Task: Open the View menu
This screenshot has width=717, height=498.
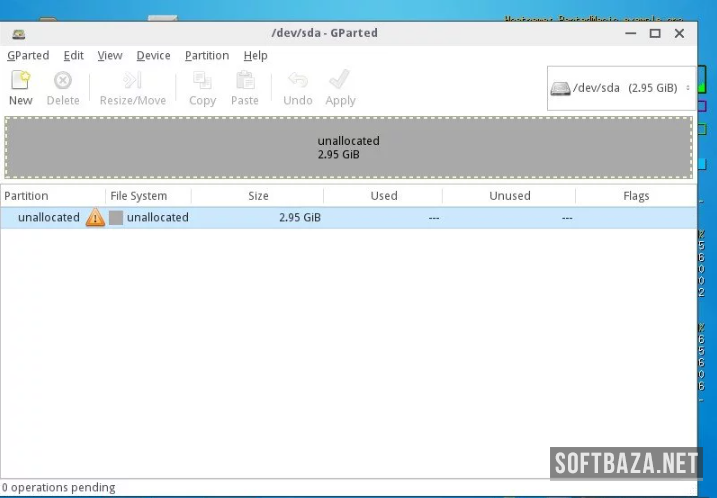Action: (110, 56)
